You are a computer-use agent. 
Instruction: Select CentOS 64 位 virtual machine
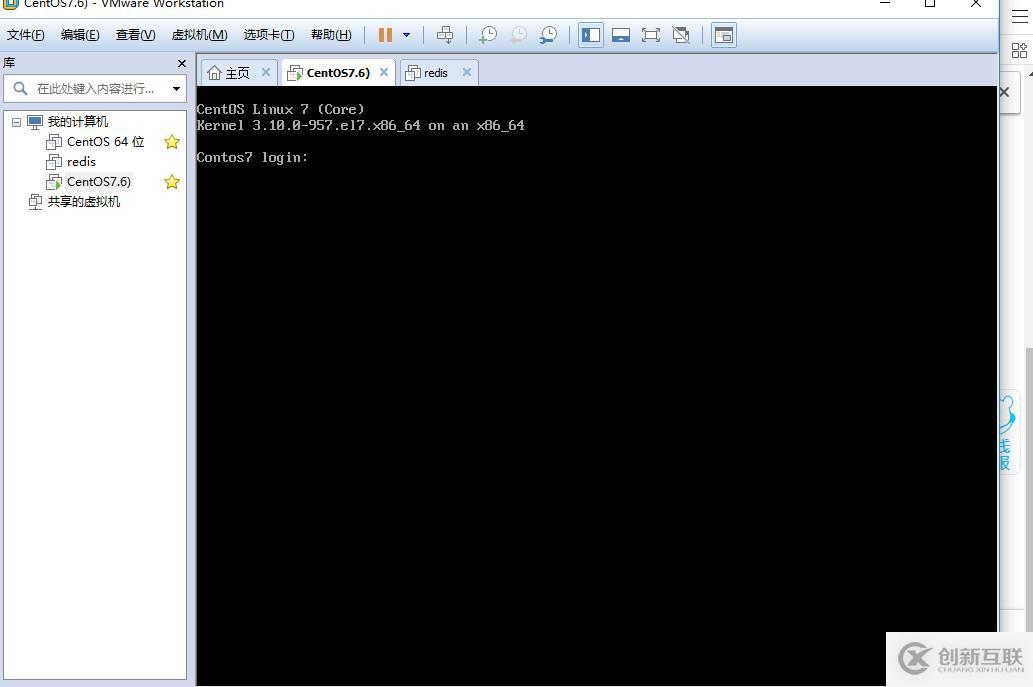(x=105, y=142)
